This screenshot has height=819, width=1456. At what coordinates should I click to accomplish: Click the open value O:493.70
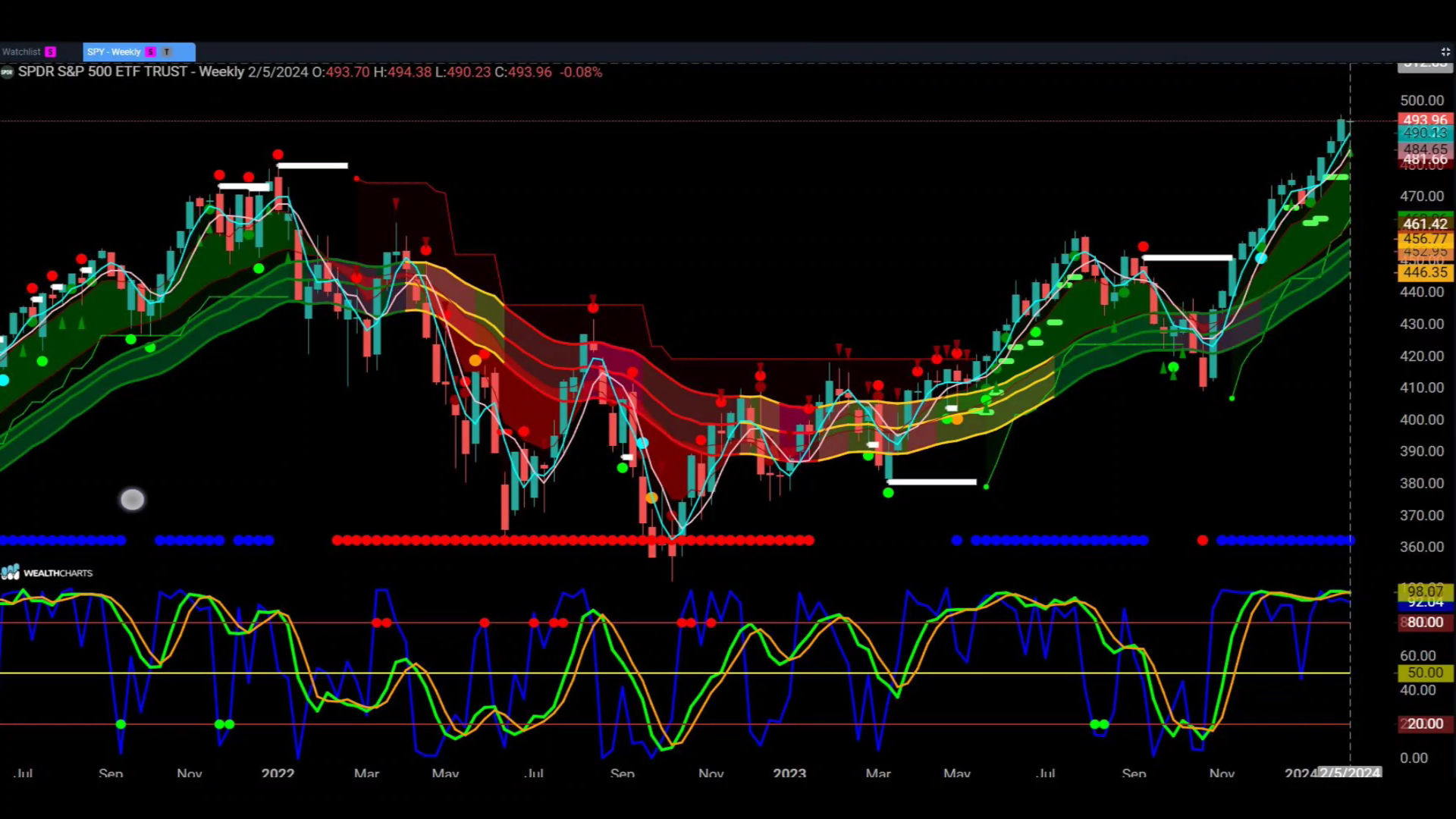341,72
